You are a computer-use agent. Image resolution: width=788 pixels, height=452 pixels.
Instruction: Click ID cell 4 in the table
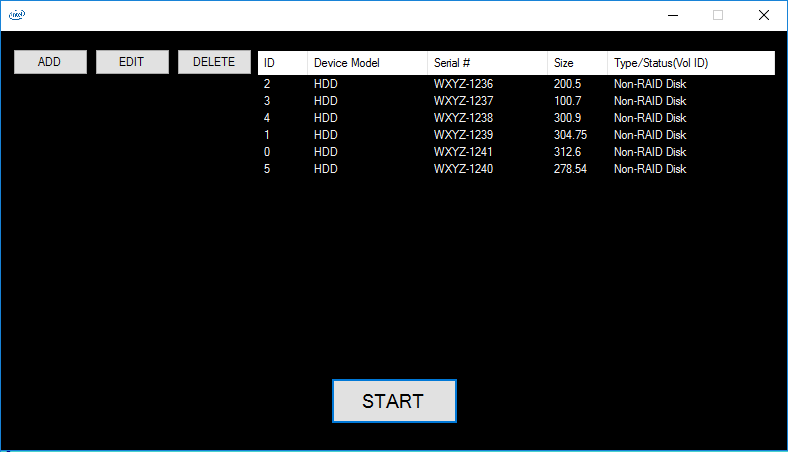coord(267,118)
